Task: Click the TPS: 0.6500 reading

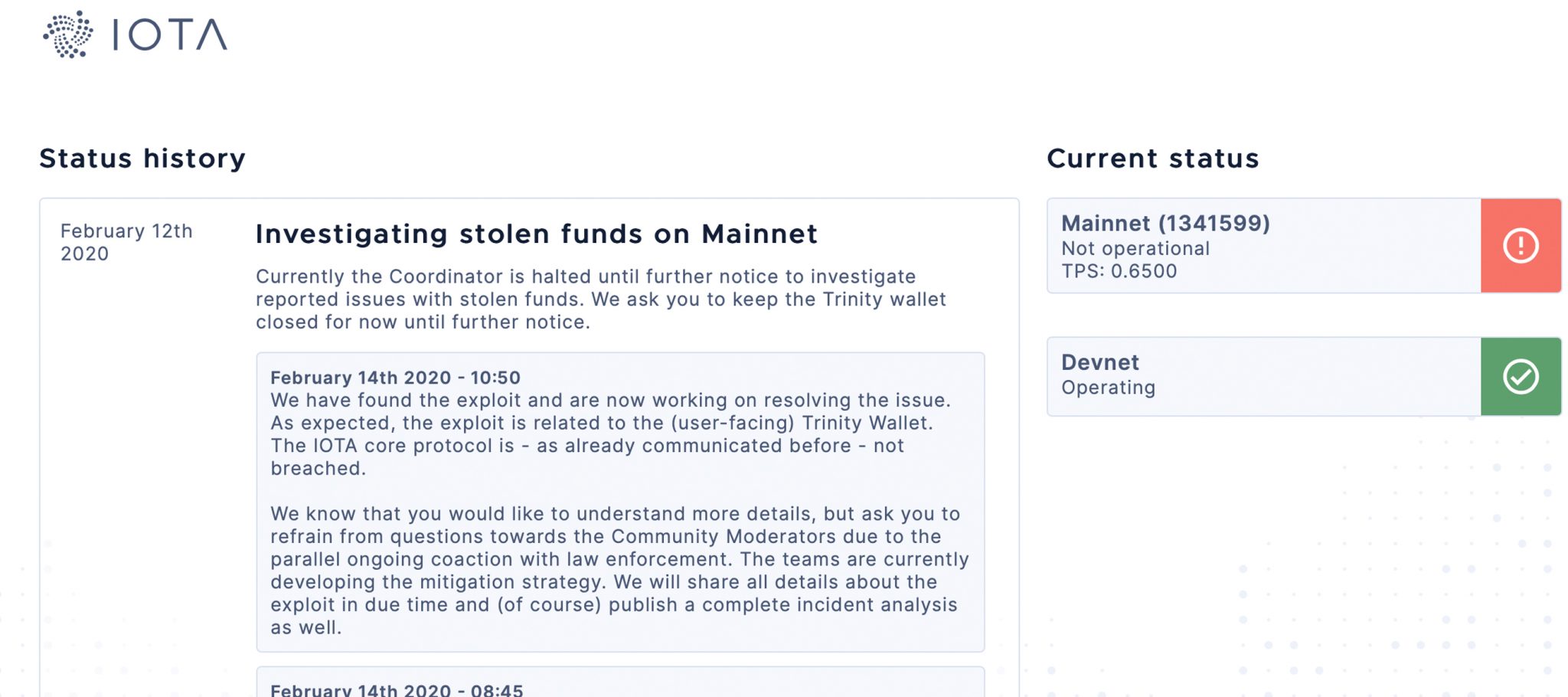Action: [1119, 271]
